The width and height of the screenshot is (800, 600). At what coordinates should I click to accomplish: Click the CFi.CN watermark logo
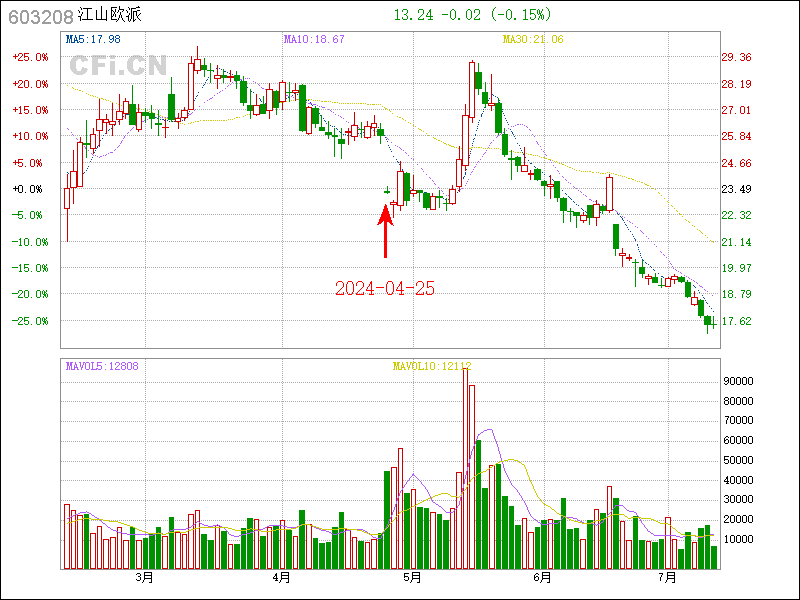(118, 66)
